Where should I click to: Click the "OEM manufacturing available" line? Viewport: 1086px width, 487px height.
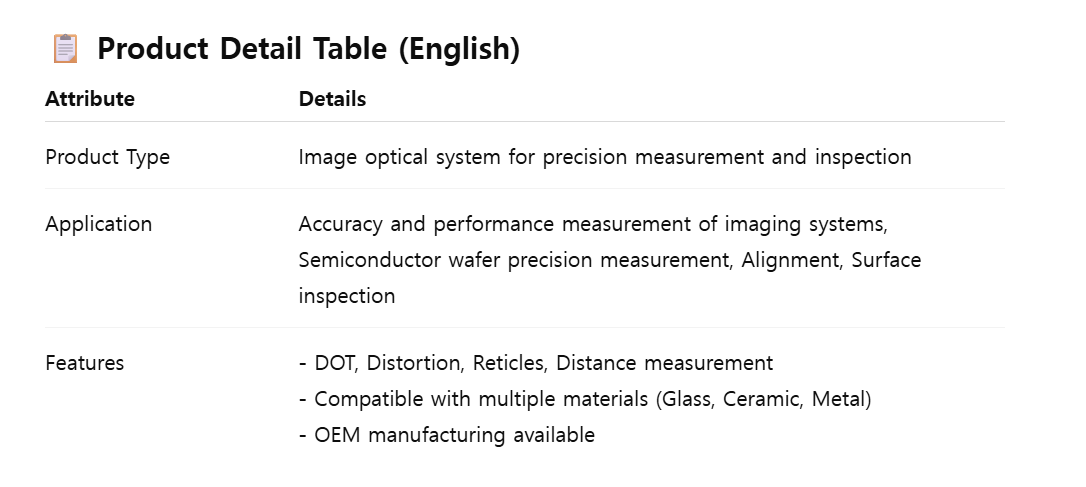tap(454, 435)
